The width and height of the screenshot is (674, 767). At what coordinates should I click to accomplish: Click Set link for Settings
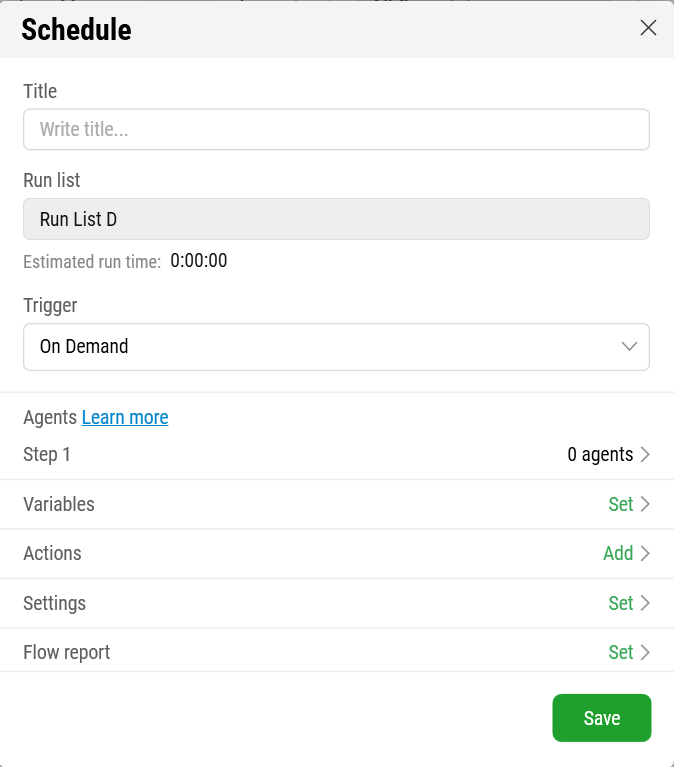click(x=621, y=603)
